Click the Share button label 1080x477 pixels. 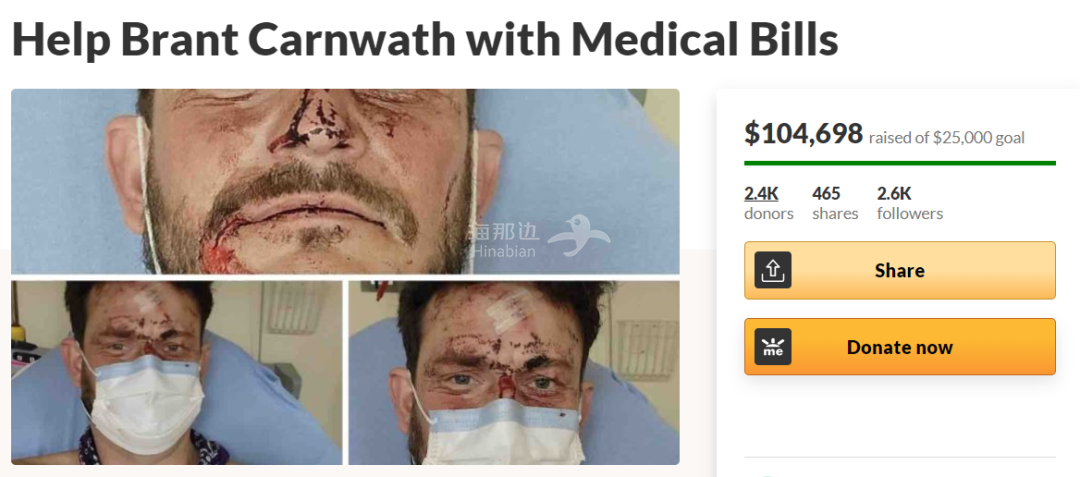(x=900, y=271)
